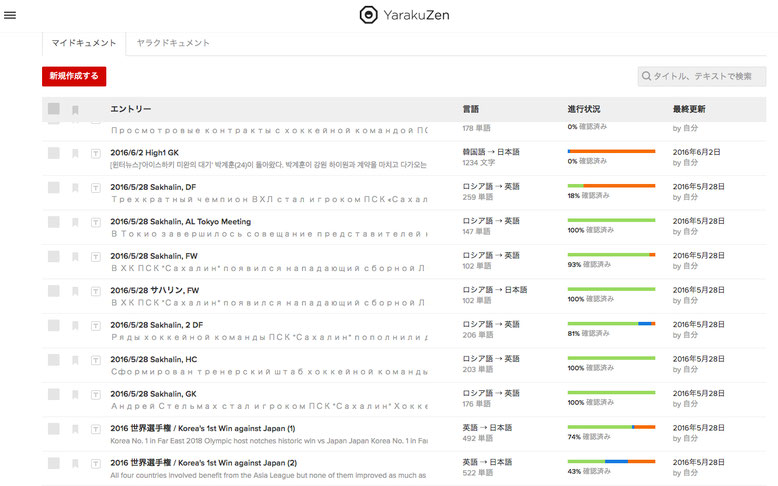Check the box for 2016/5/28 サハリン, FW
The image size is (778, 486).
click(54, 290)
